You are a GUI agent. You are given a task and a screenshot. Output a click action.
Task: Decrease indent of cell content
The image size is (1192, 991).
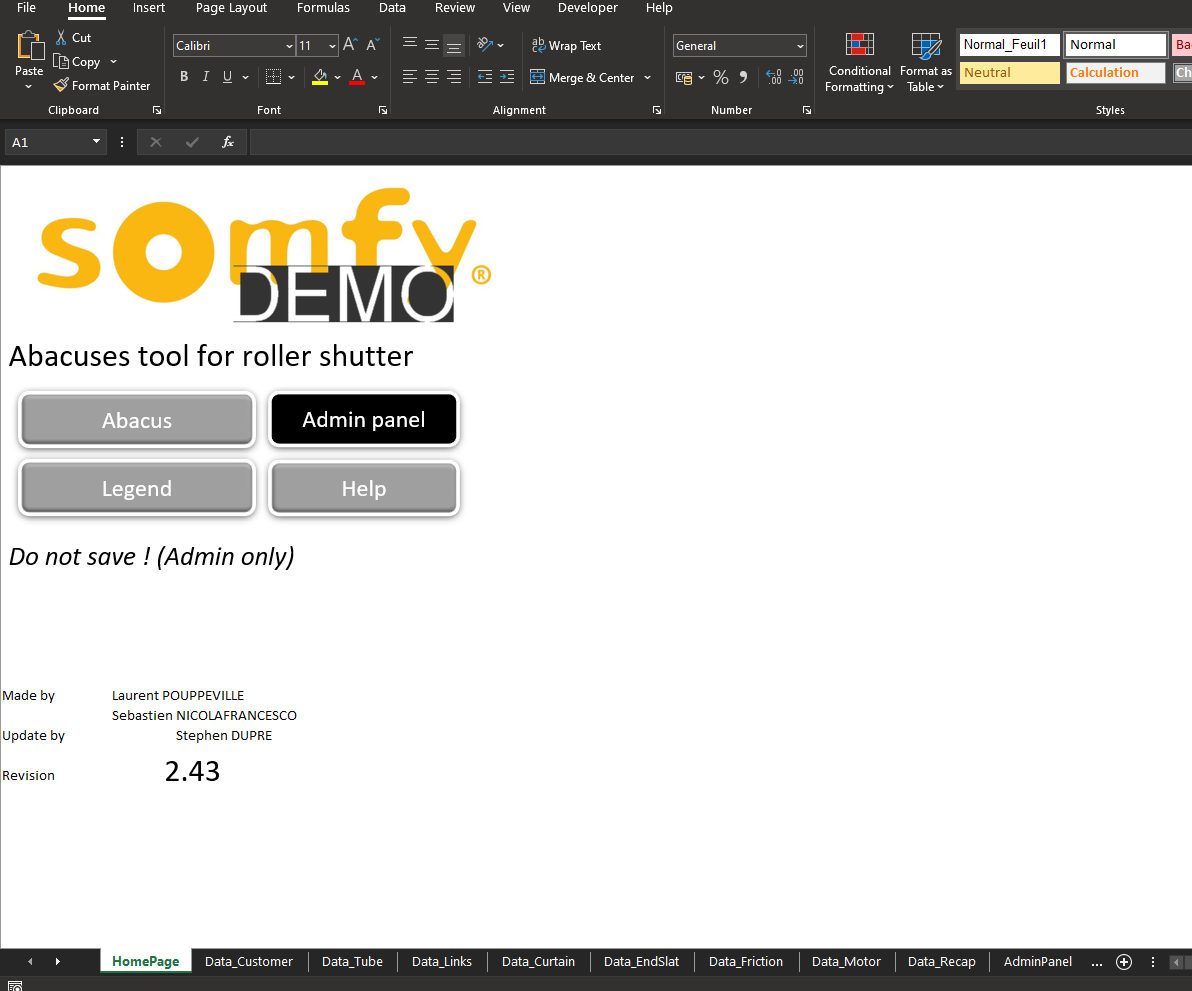pyautogui.click(x=484, y=77)
